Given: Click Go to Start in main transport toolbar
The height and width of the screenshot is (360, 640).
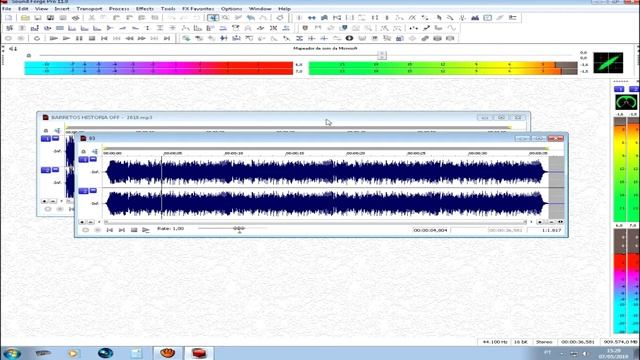Looking at the screenshot, I should pos(104,38).
